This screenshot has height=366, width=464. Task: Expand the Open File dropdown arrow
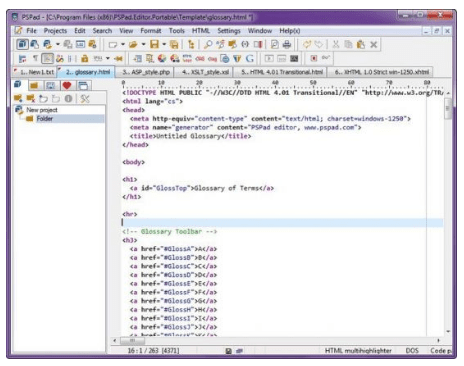tap(143, 44)
